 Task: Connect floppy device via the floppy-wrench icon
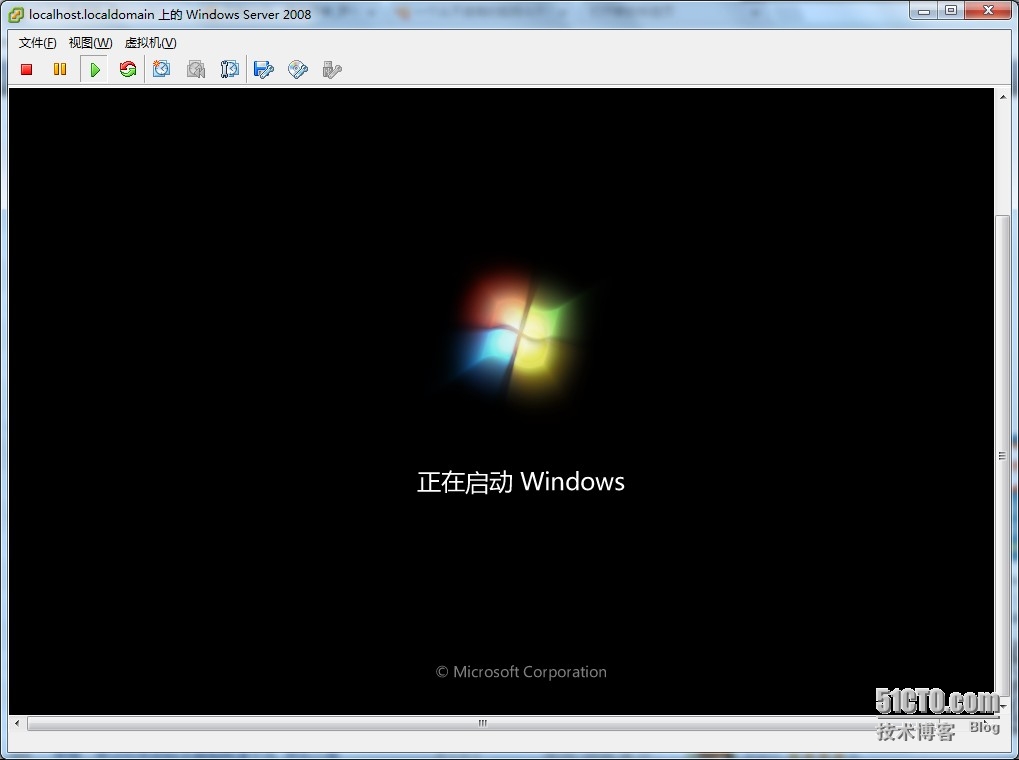click(x=264, y=70)
